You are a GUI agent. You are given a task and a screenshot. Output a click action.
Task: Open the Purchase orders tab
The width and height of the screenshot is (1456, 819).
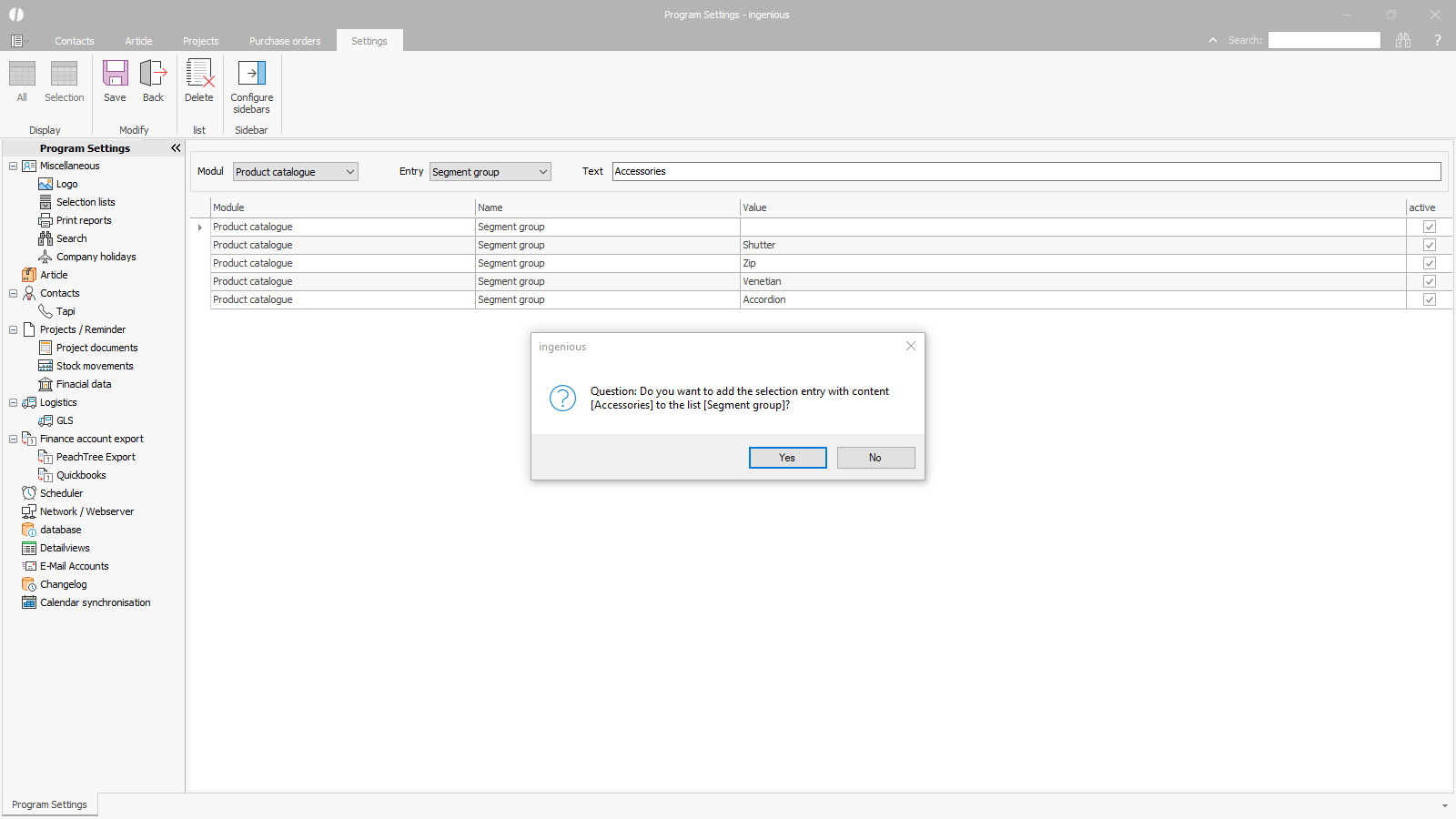point(285,41)
